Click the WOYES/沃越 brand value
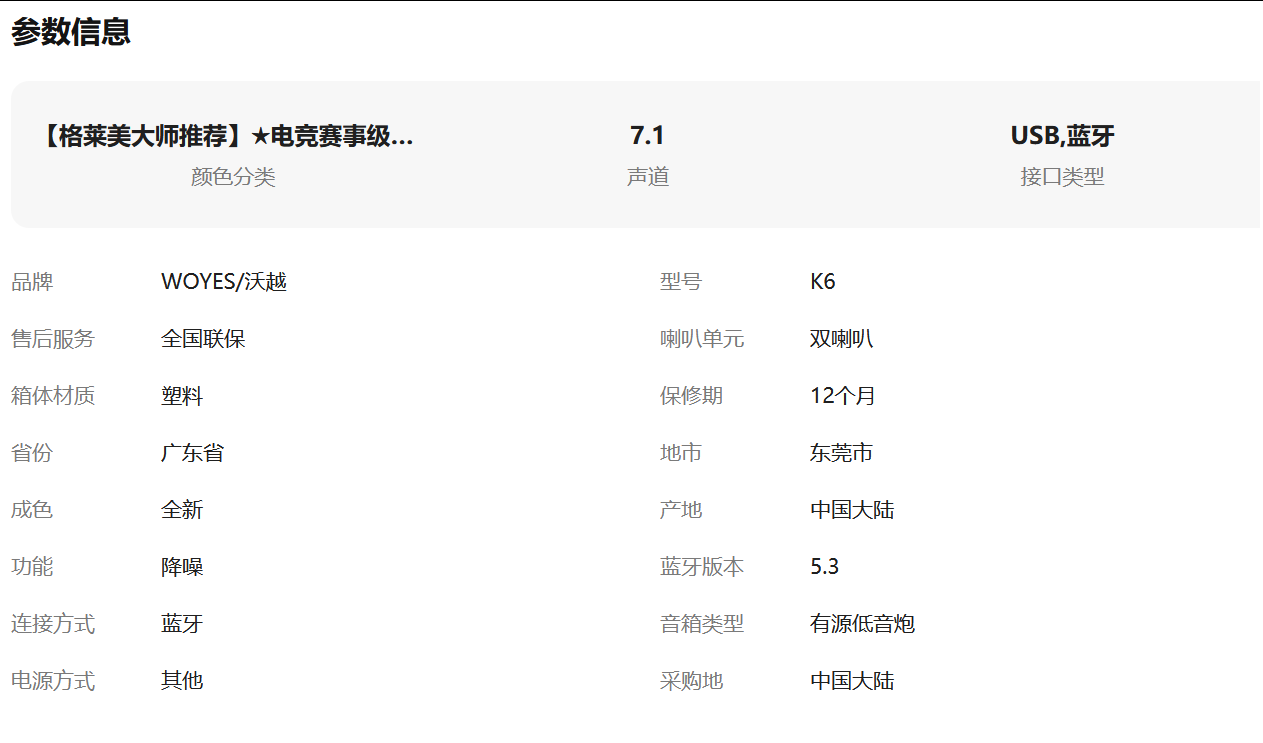 point(225,281)
